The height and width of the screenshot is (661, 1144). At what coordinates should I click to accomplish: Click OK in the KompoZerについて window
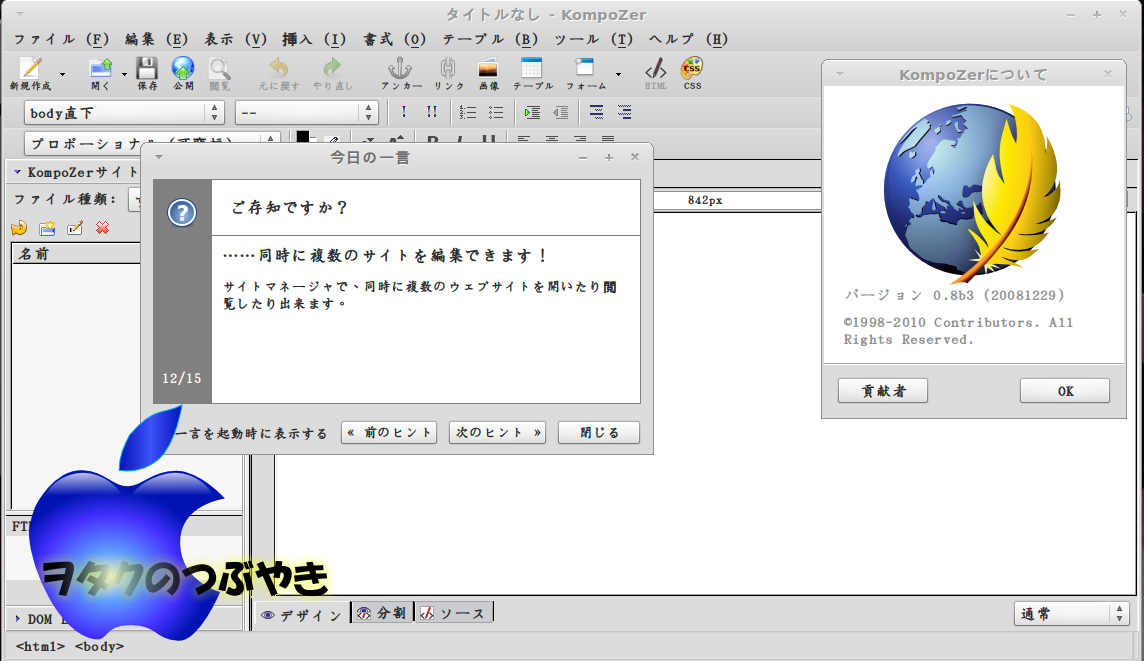pyautogui.click(x=1065, y=390)
